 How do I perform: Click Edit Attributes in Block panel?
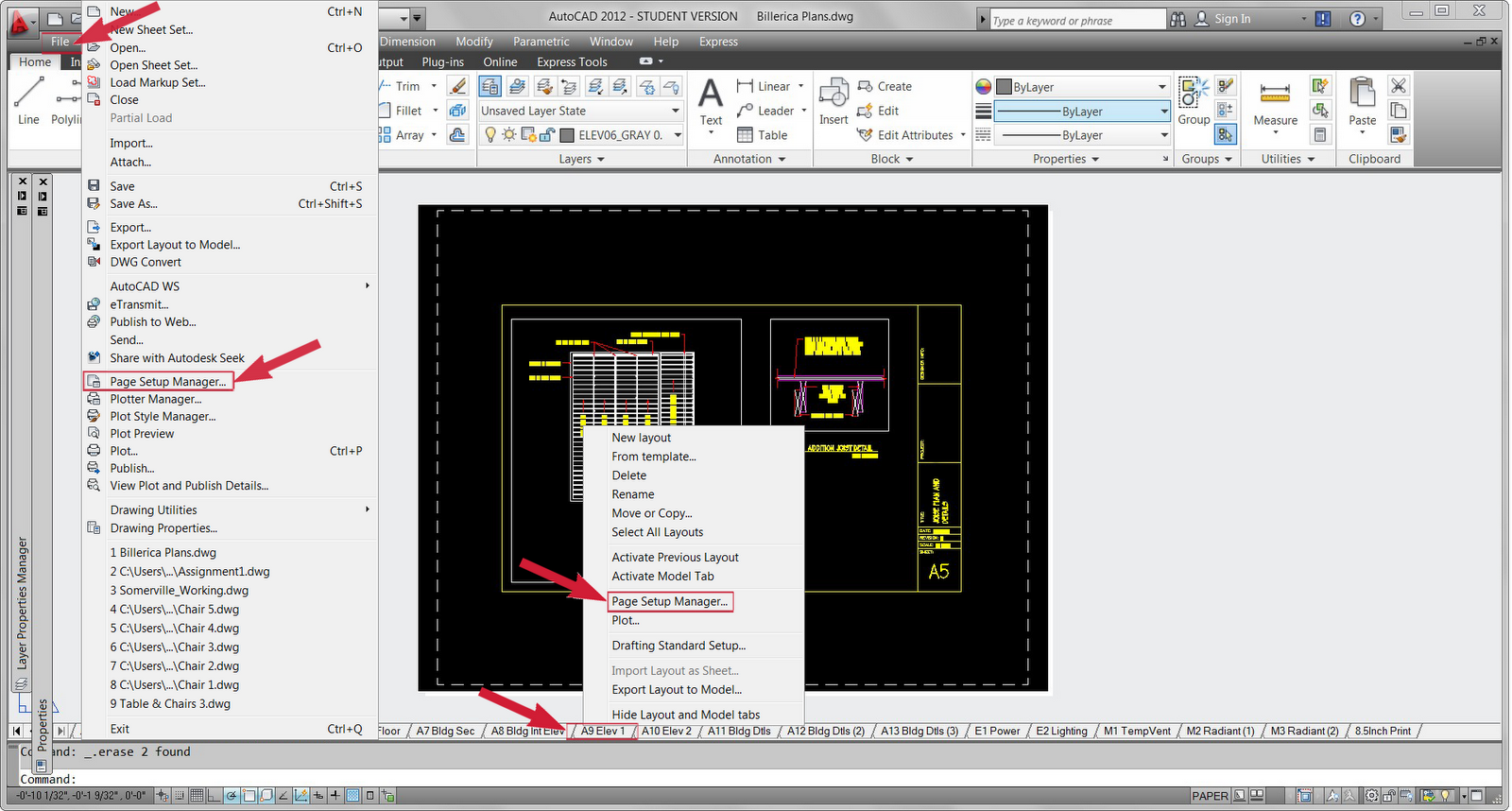[x=905, y=135]
